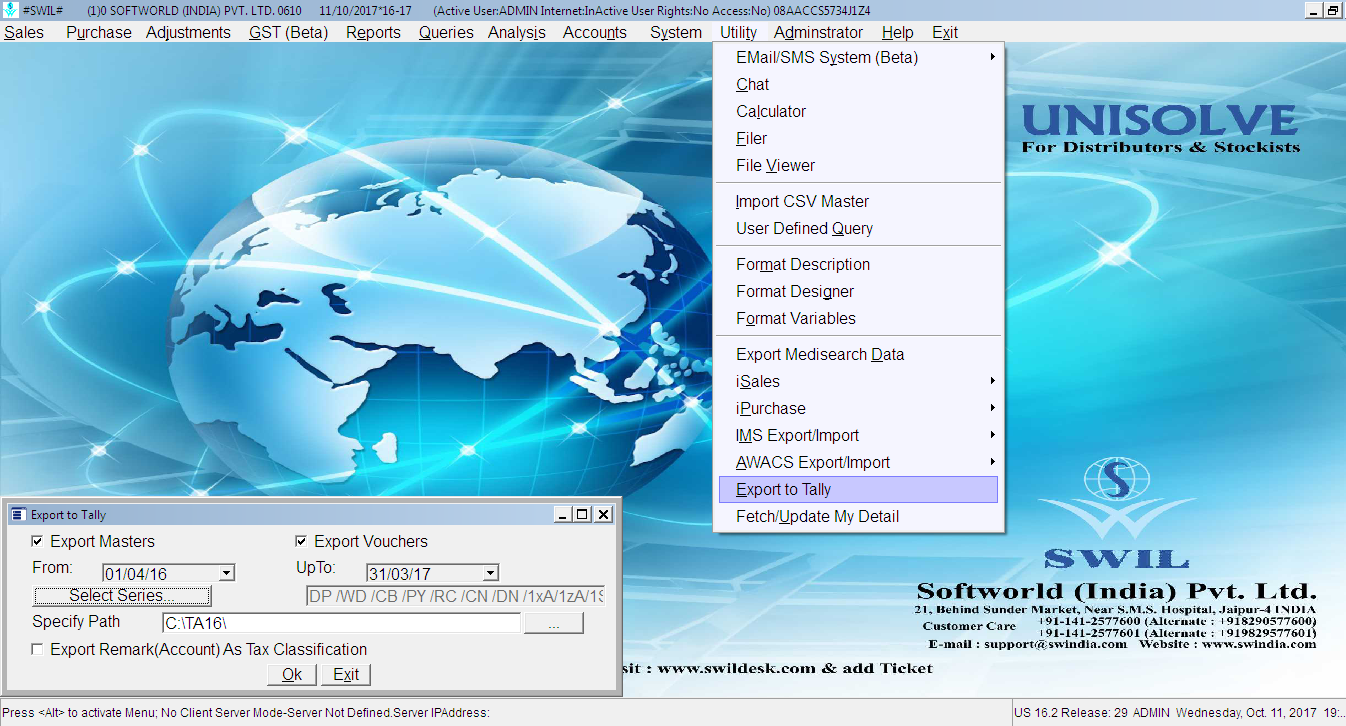Open the Adjustments menu
Viewport: 1346px width, 726px height.
click(x=188, y=32)
